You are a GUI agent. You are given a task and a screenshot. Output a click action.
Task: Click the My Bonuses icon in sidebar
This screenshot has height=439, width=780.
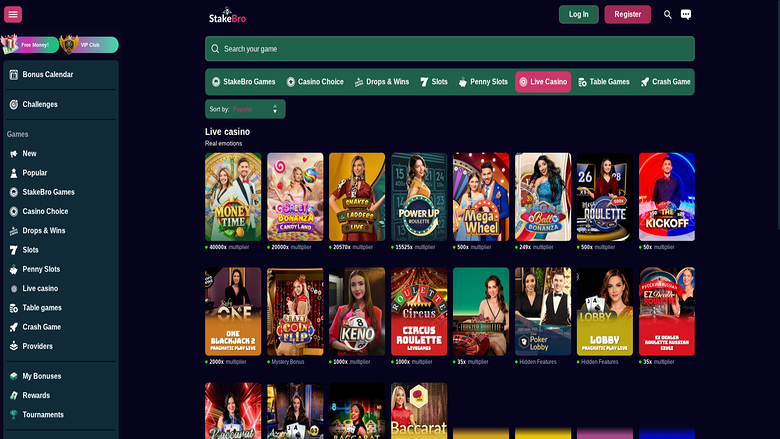(13, 376)
